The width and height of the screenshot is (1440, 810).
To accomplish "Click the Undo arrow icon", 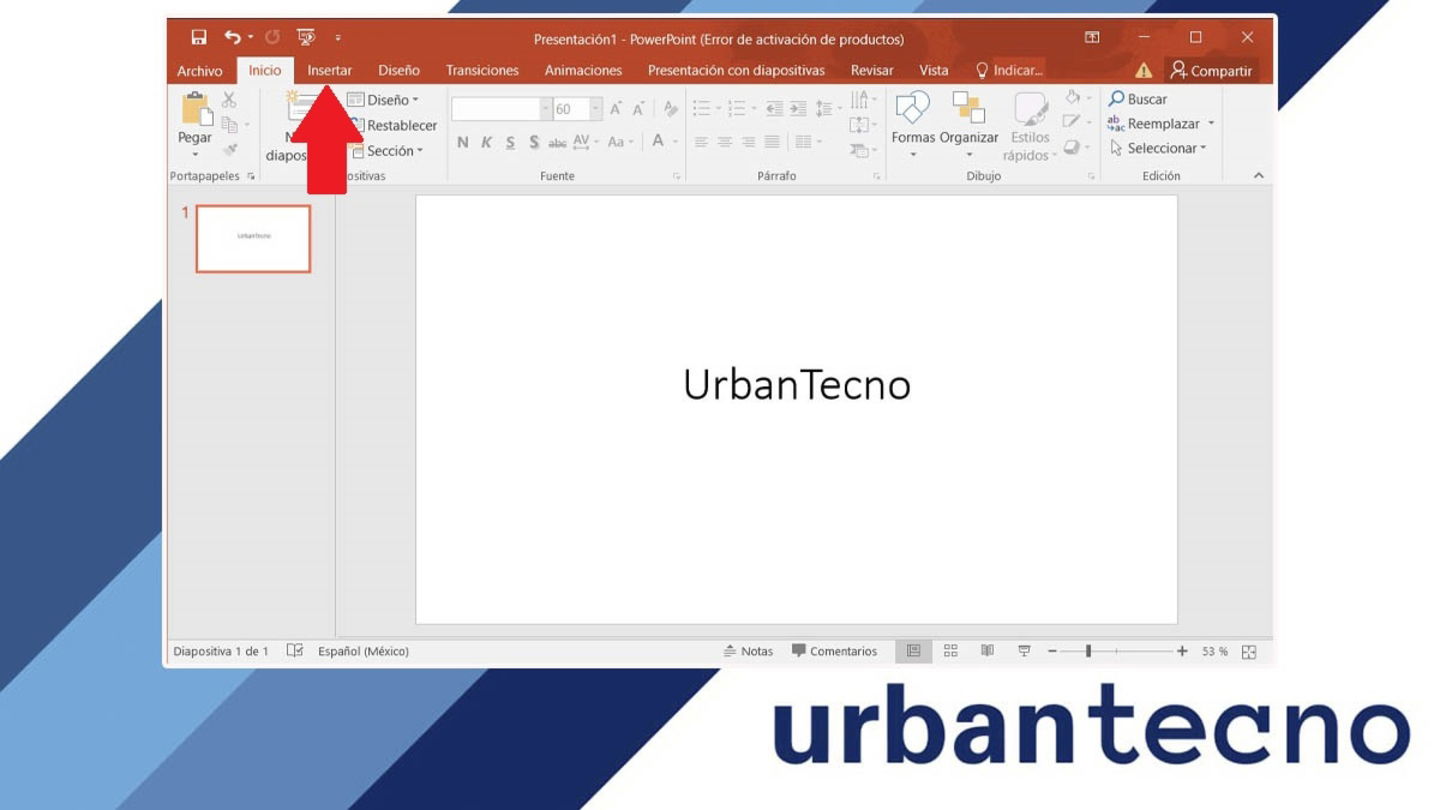I will [233, 38].
